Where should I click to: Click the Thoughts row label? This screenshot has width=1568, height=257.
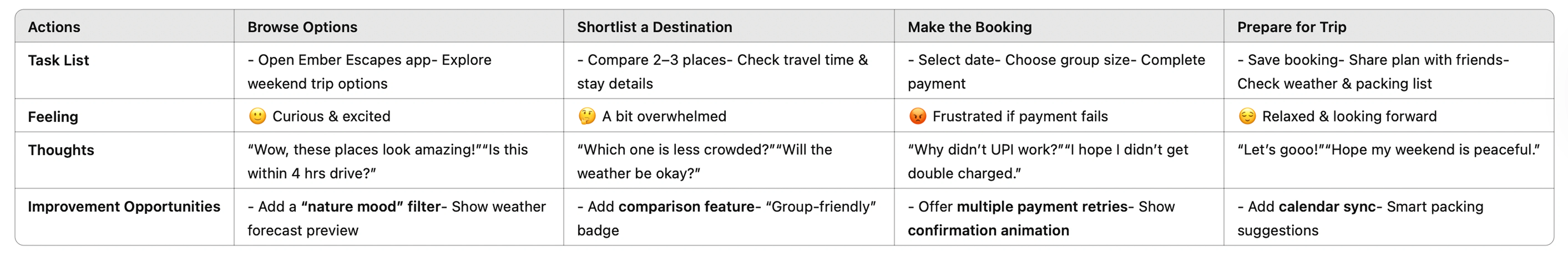coord(61,150)
